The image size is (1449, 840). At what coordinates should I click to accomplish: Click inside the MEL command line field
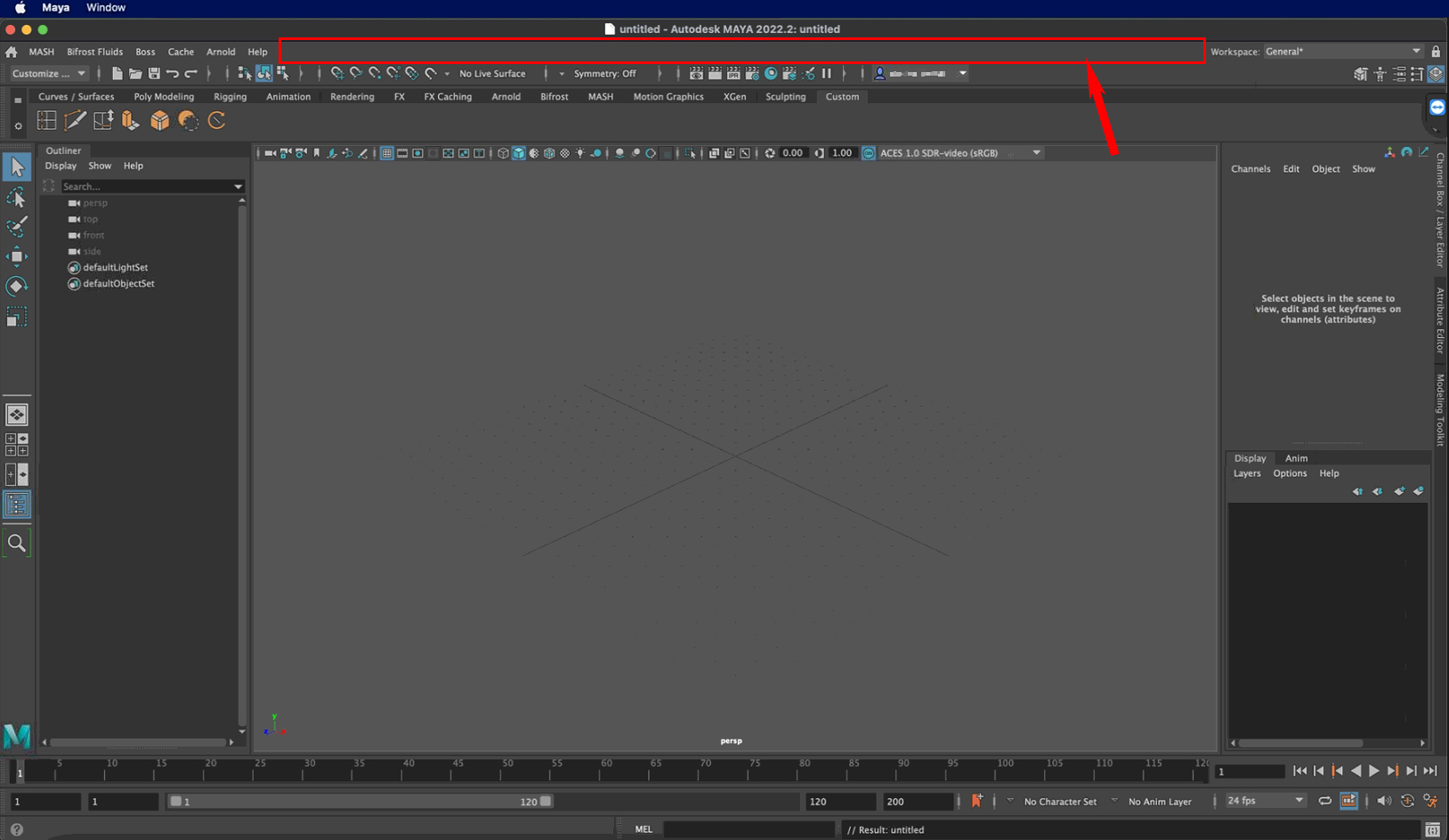[x=749, y=828]
